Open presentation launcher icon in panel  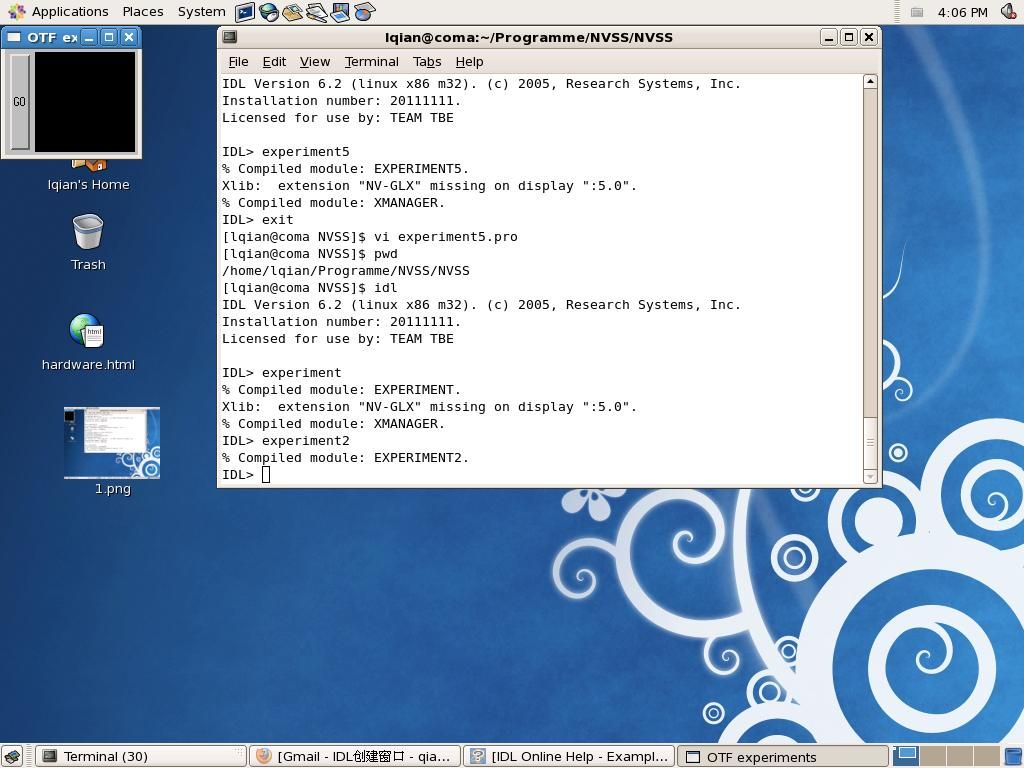pyautogui.click(x=340, y=12)
